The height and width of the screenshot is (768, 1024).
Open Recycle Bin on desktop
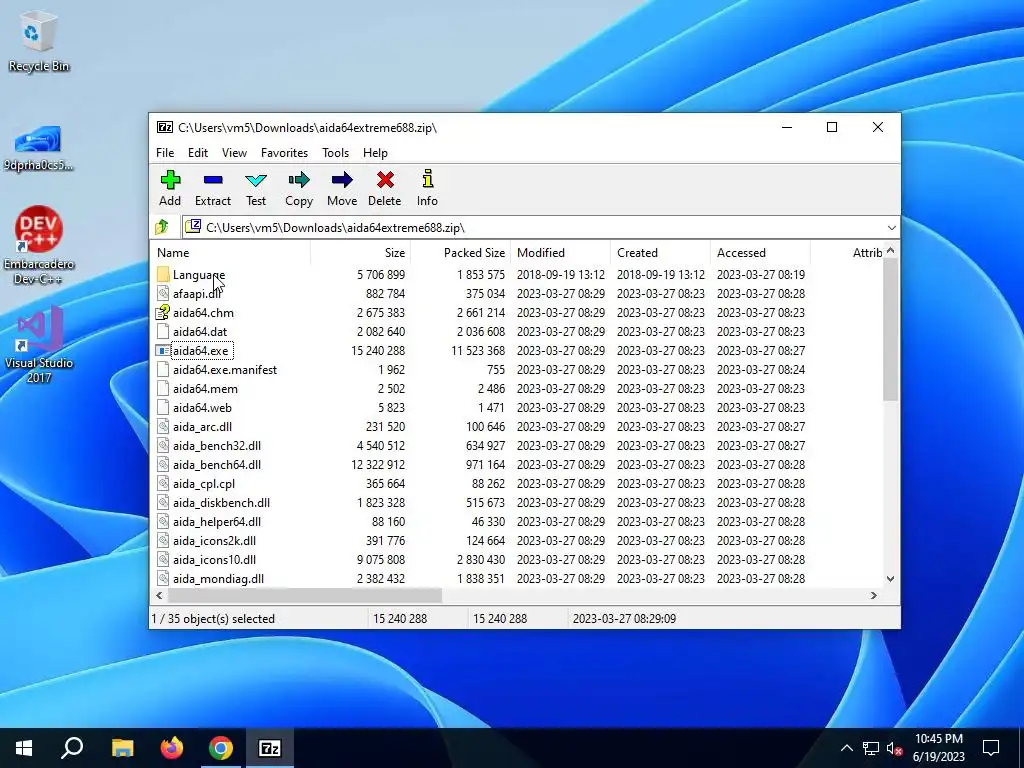point(39,42)
